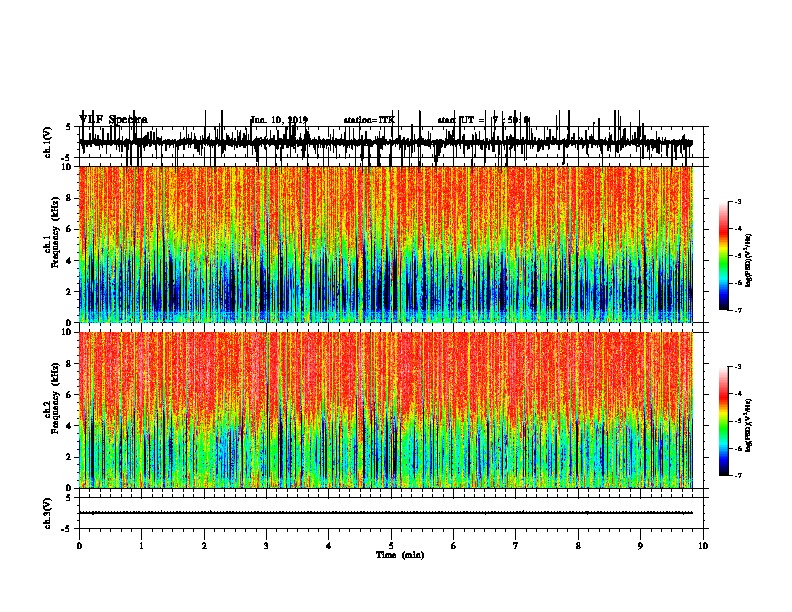
Task: Click the 'ch.1(V)' waveform axis label
Action: click(47, 142)
